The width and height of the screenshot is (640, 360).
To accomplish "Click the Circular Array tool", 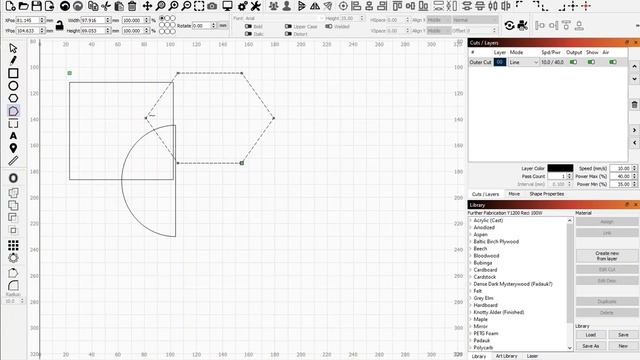I will [x=13, y=258].
